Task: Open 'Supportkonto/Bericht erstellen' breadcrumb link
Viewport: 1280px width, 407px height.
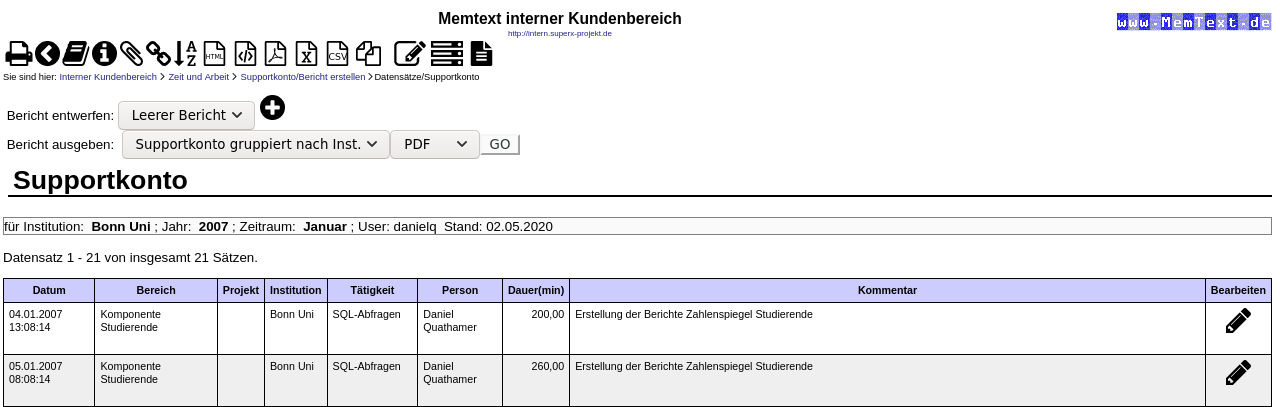Action: point(303,77)
